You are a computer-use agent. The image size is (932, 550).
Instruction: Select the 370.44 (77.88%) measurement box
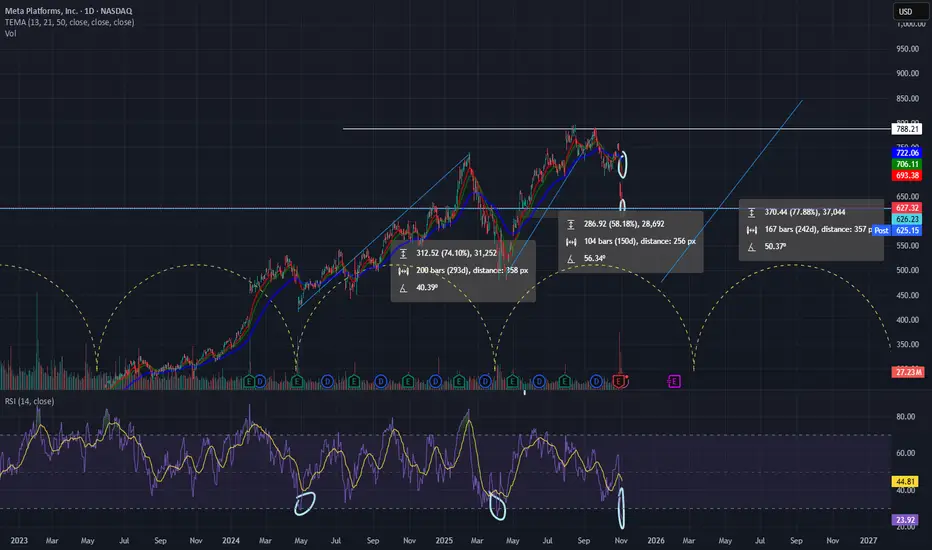coord(811,230)
